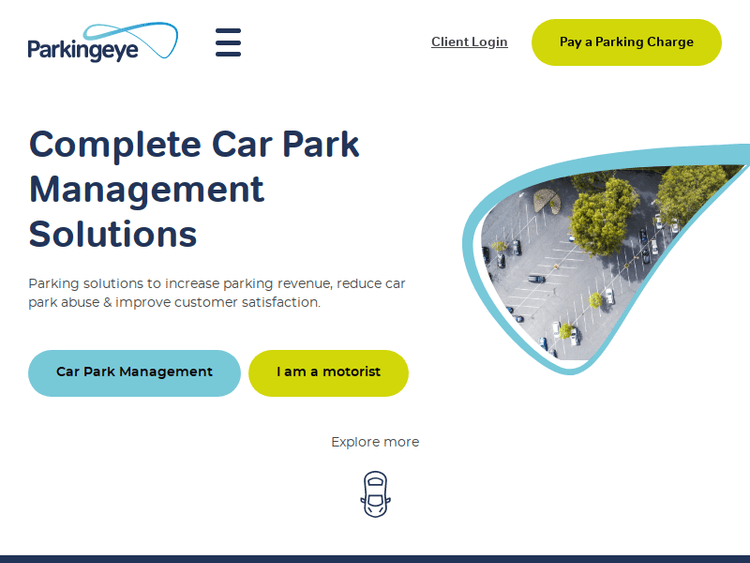Viewport: 750px width, 563px height.
Task: Click the parking solutions description paragraph
Action: point(217,293)
